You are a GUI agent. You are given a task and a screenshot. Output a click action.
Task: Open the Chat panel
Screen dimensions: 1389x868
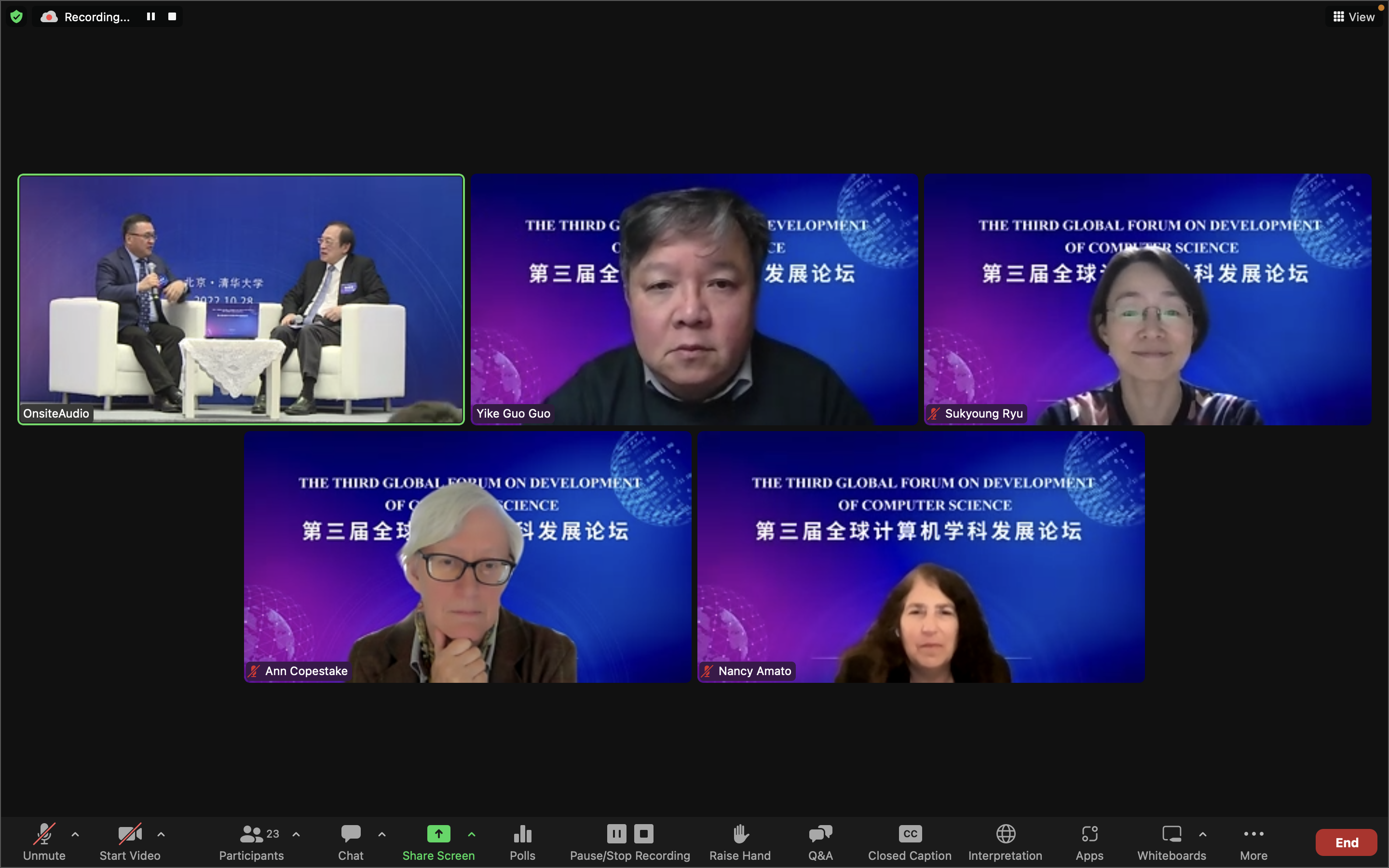[351, 841]
